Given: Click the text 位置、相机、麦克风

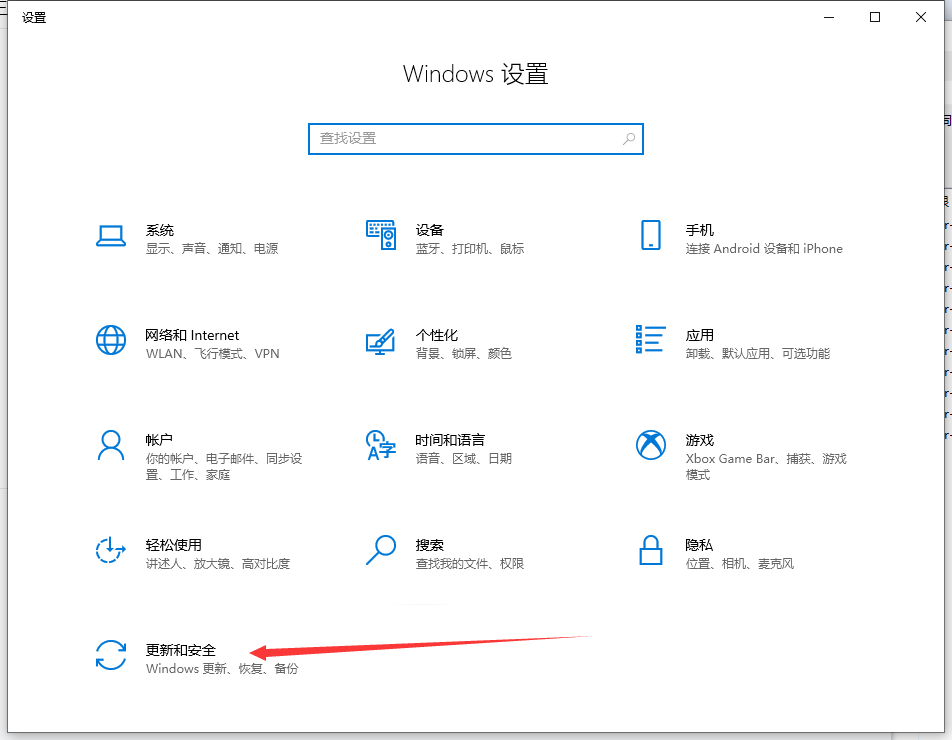Looking at the screenshot, I should click(x=740, y=564).
